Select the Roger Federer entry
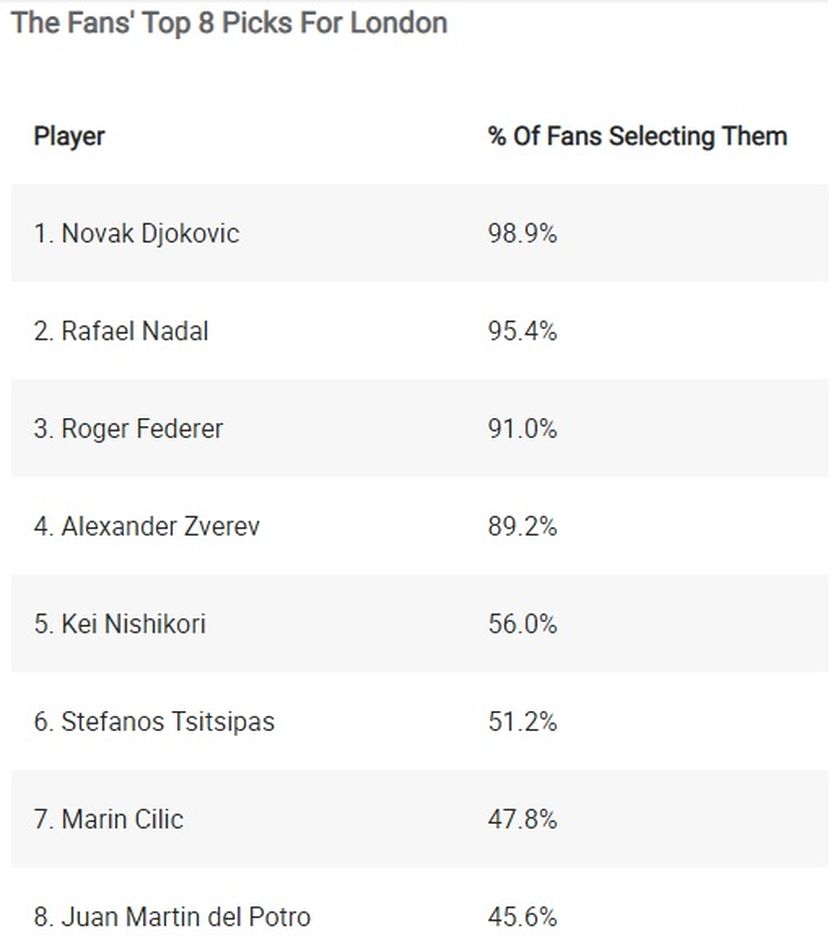 pos(128,429)
